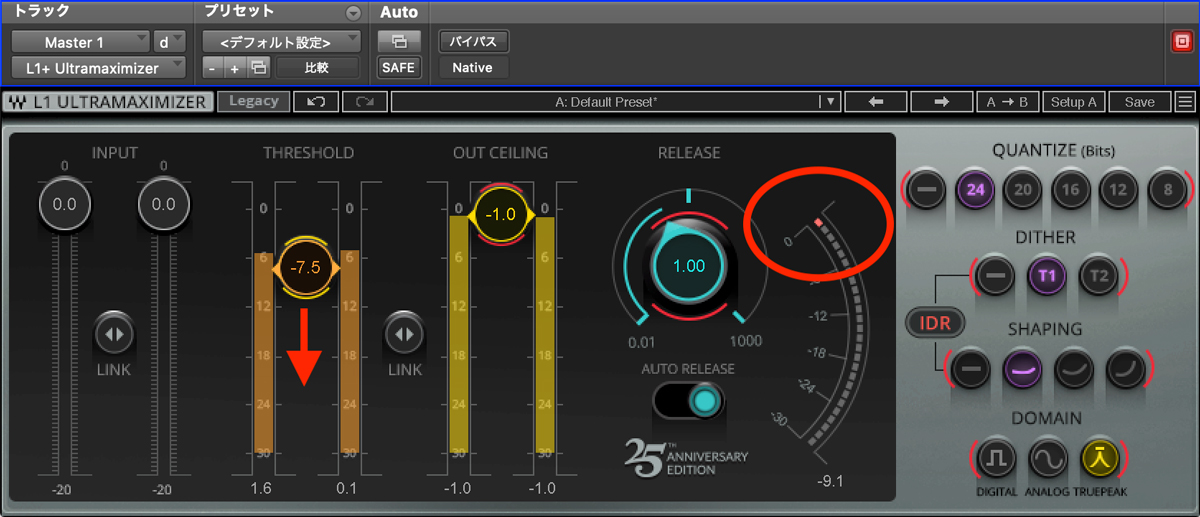This screenshot has height=517, width=1200.
Task: Open the Master 1 track selector
Action: tap(80, 42)
